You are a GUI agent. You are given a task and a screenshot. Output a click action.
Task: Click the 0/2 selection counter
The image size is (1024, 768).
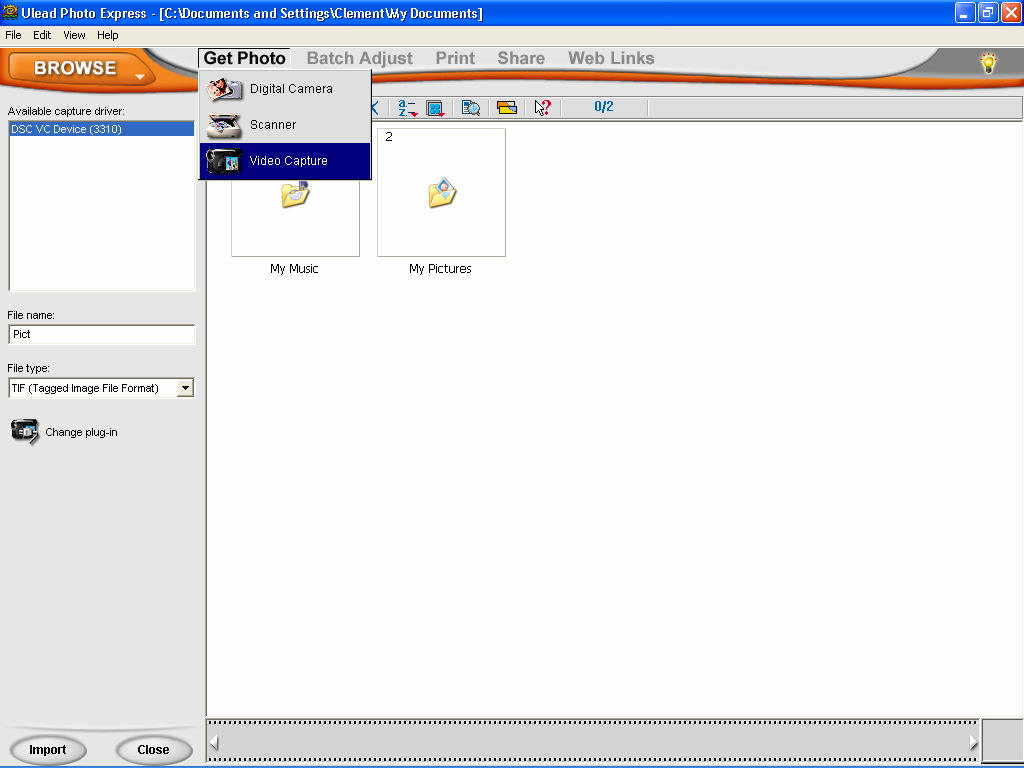tap(603, 107)
